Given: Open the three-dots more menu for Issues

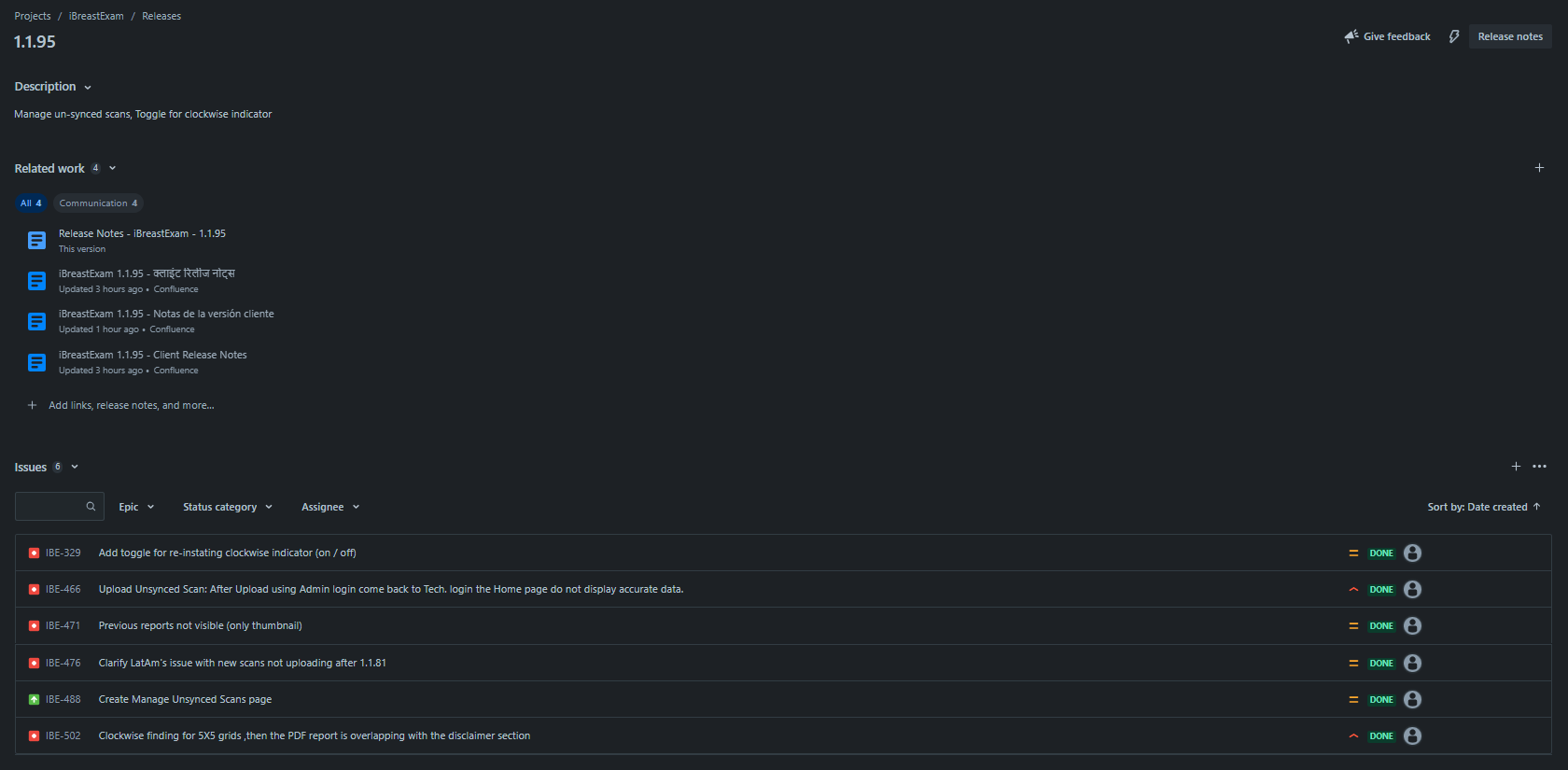Looking at the screenshot, I should 1539,467.
